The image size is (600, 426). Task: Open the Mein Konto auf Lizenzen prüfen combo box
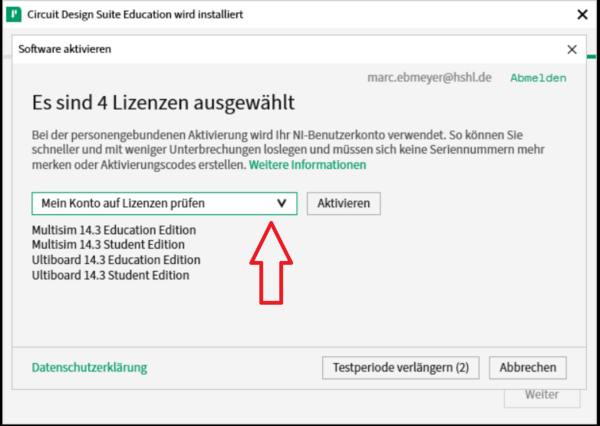(150, 203)
